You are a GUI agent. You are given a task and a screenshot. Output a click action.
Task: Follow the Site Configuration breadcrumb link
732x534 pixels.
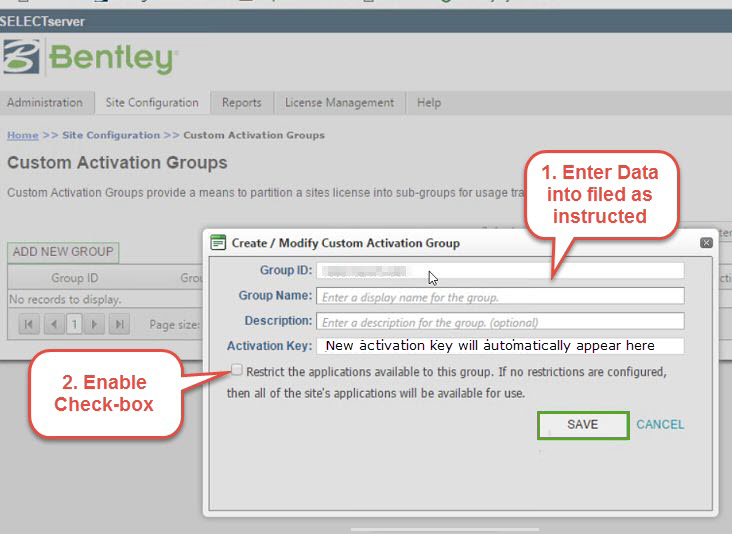(111, 135)
